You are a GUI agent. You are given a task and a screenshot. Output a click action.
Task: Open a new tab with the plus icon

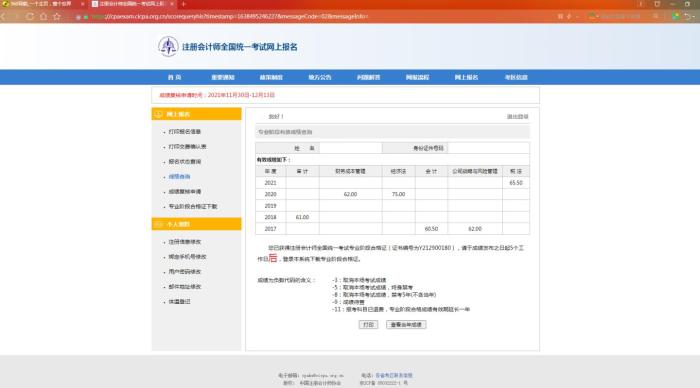tap(183, 4)
